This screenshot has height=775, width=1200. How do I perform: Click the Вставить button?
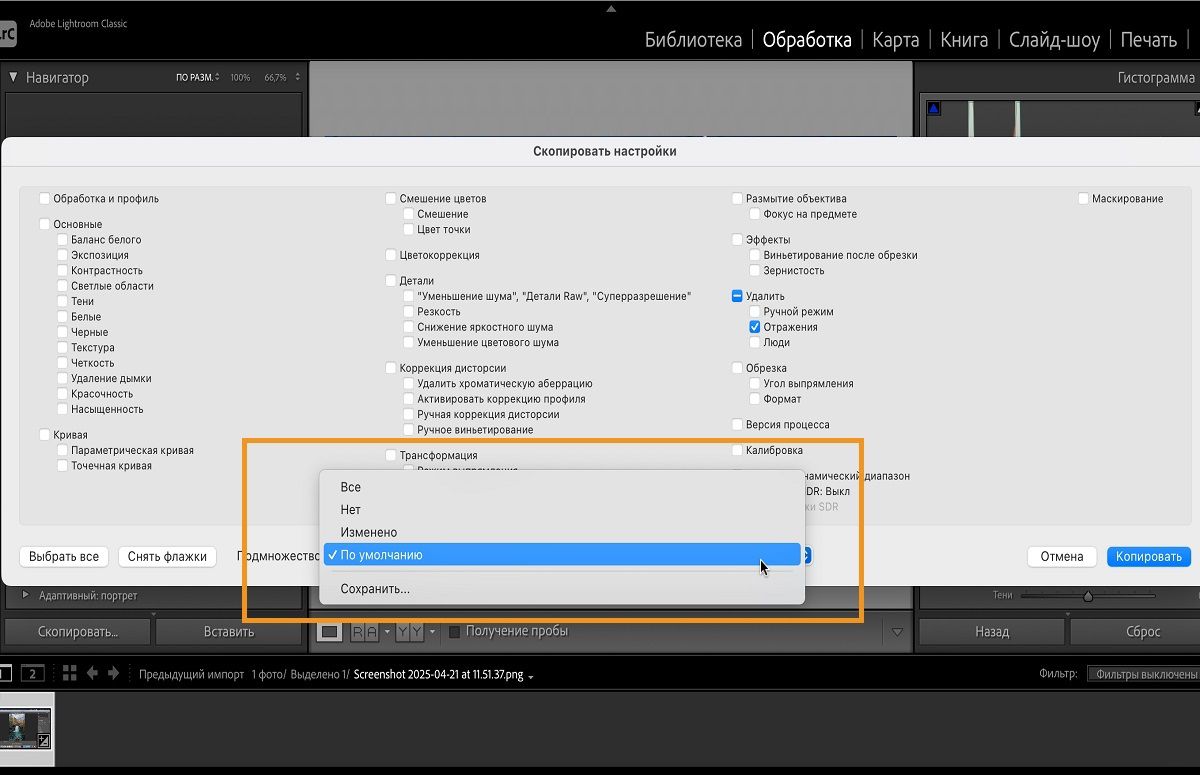point(229,631)
